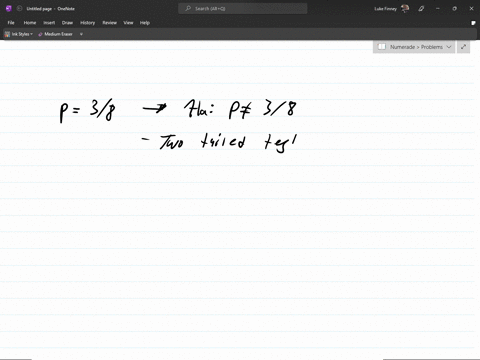Screen dimensions: 480x360
Task: Select the Medium Eraser tool
Action: pos(55,34)
